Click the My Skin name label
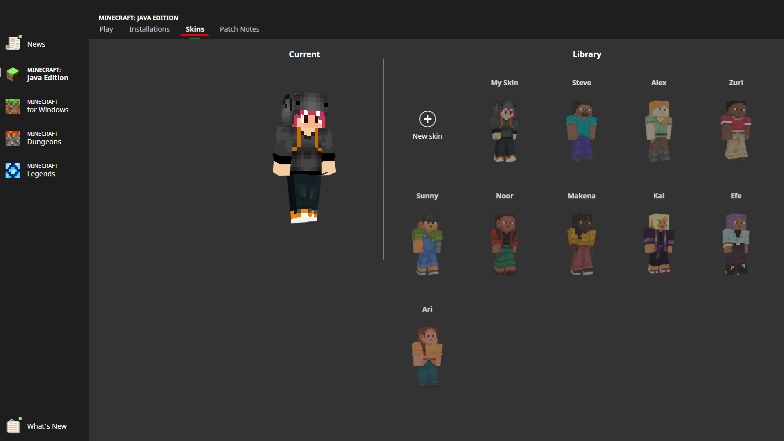This screenshot has height=441, width=784. click(x=504, y=82)
